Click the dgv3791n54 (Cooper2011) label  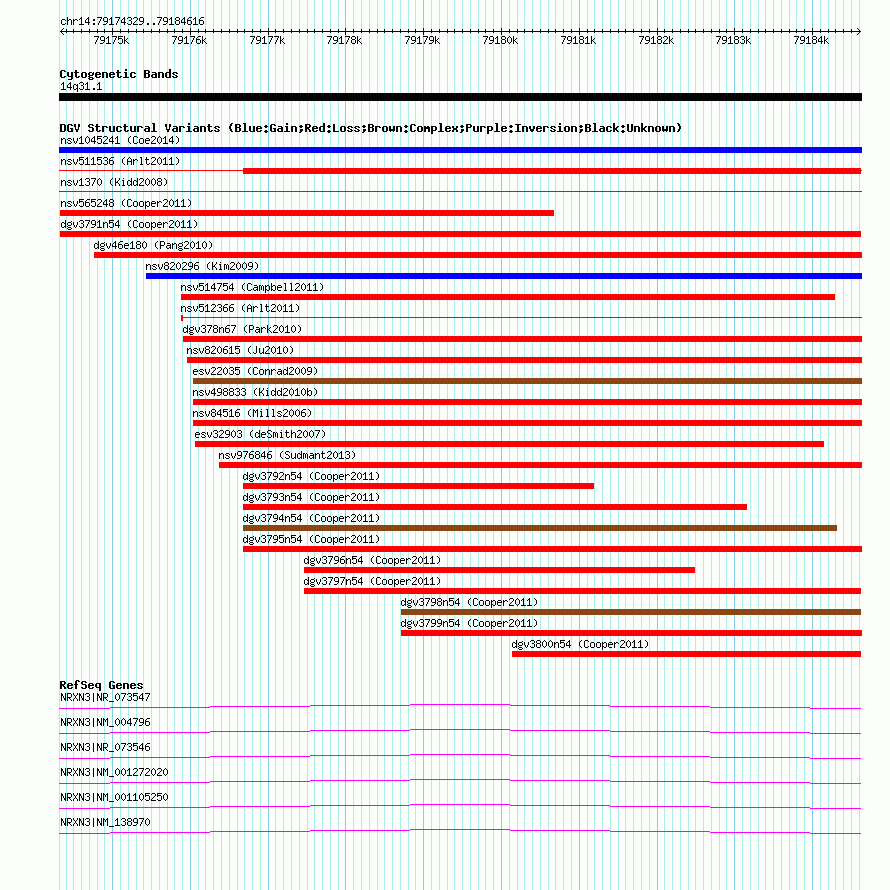pyautogui.click(x=129, y=224)
